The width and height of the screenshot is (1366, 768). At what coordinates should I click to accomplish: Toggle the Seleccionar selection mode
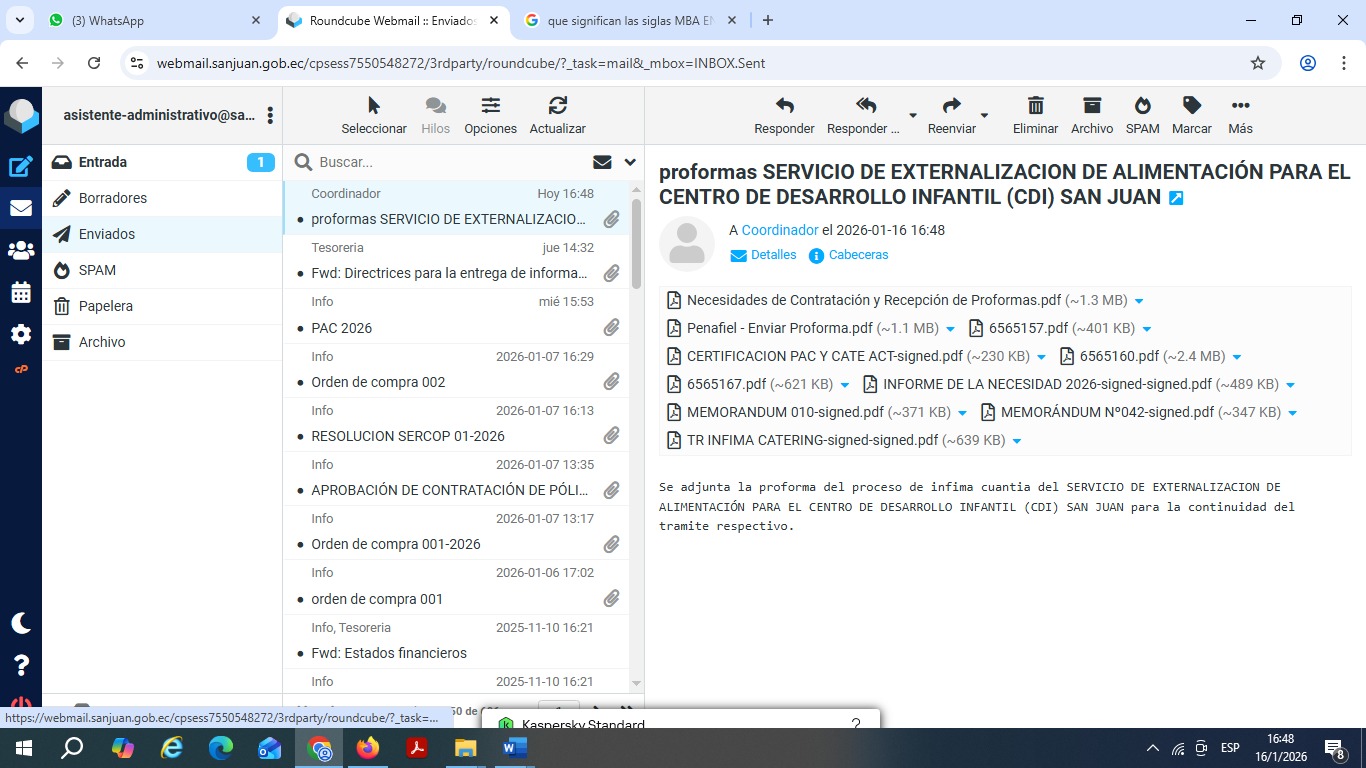pos(374,106)
